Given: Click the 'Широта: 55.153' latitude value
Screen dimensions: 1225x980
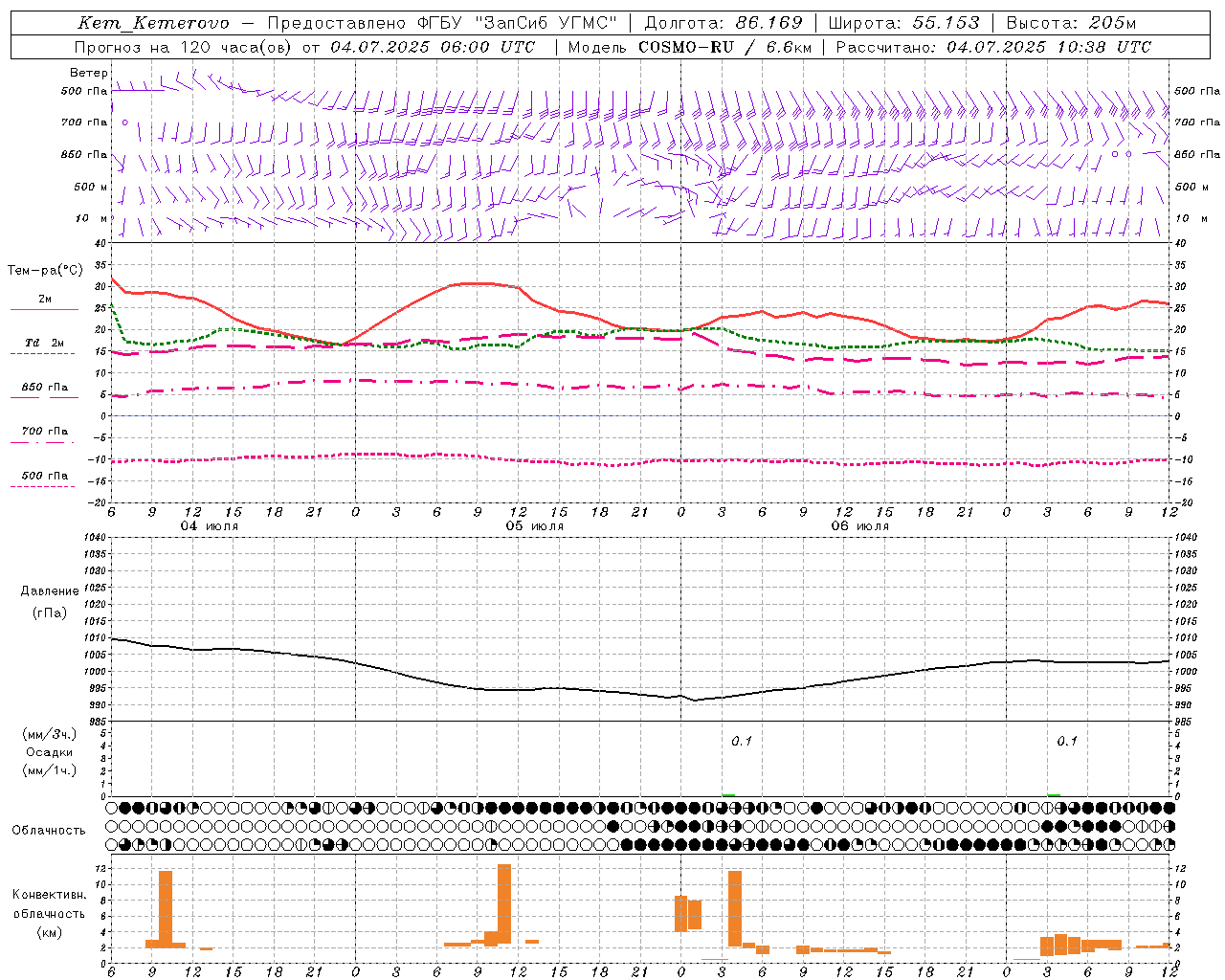Looking at the screenshot, I should (x=903, y=23).
